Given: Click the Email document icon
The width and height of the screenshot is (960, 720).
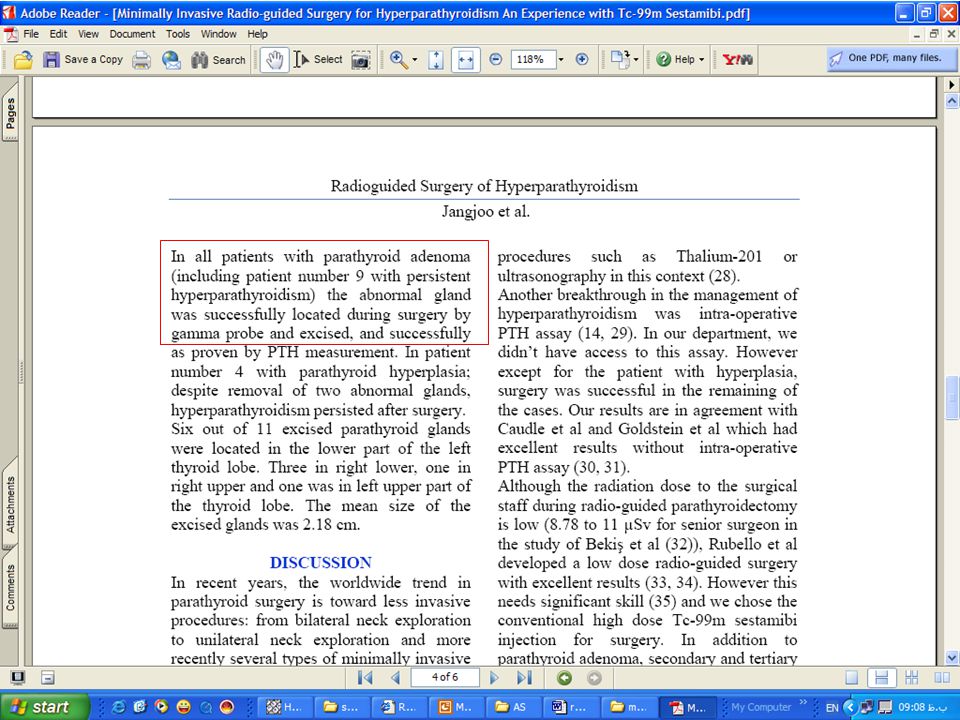Looking at the screenshot, I should point(171,59).
